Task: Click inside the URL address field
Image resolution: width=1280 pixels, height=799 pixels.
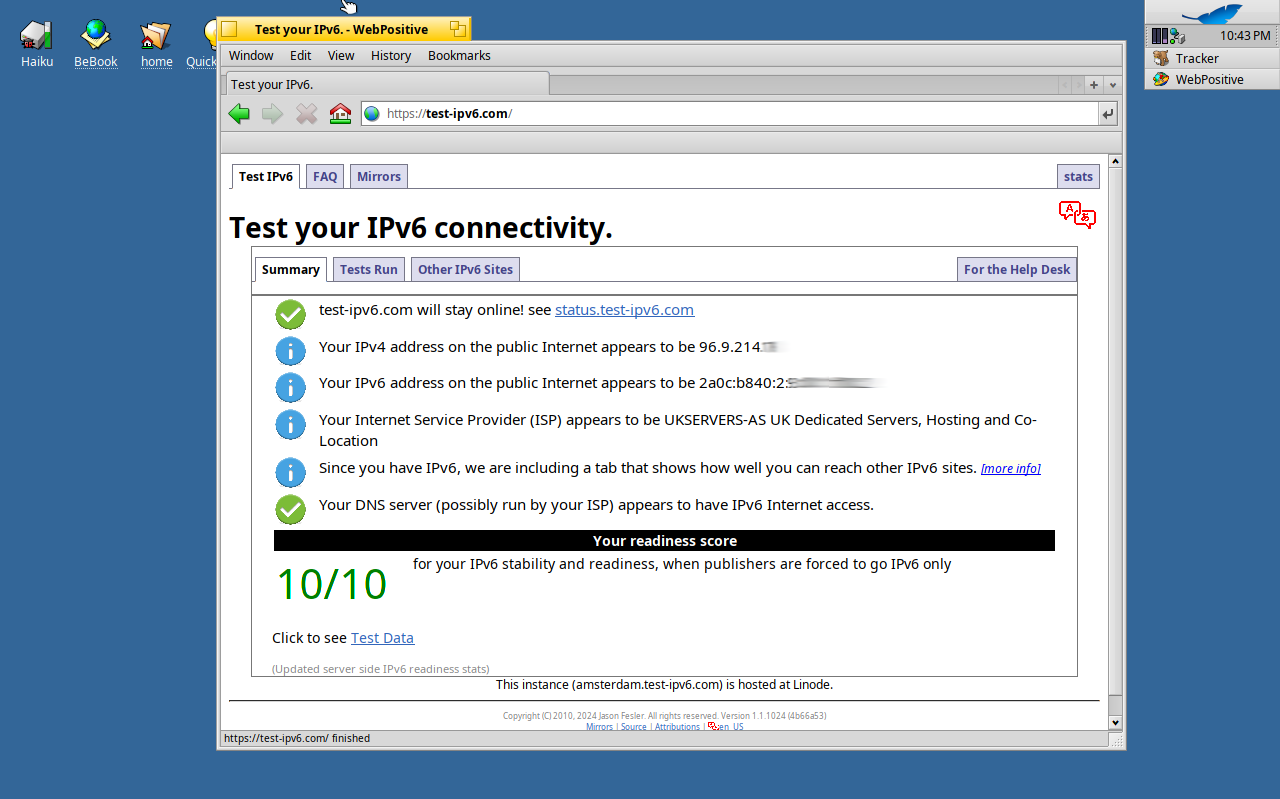Action: click(600, 113)
